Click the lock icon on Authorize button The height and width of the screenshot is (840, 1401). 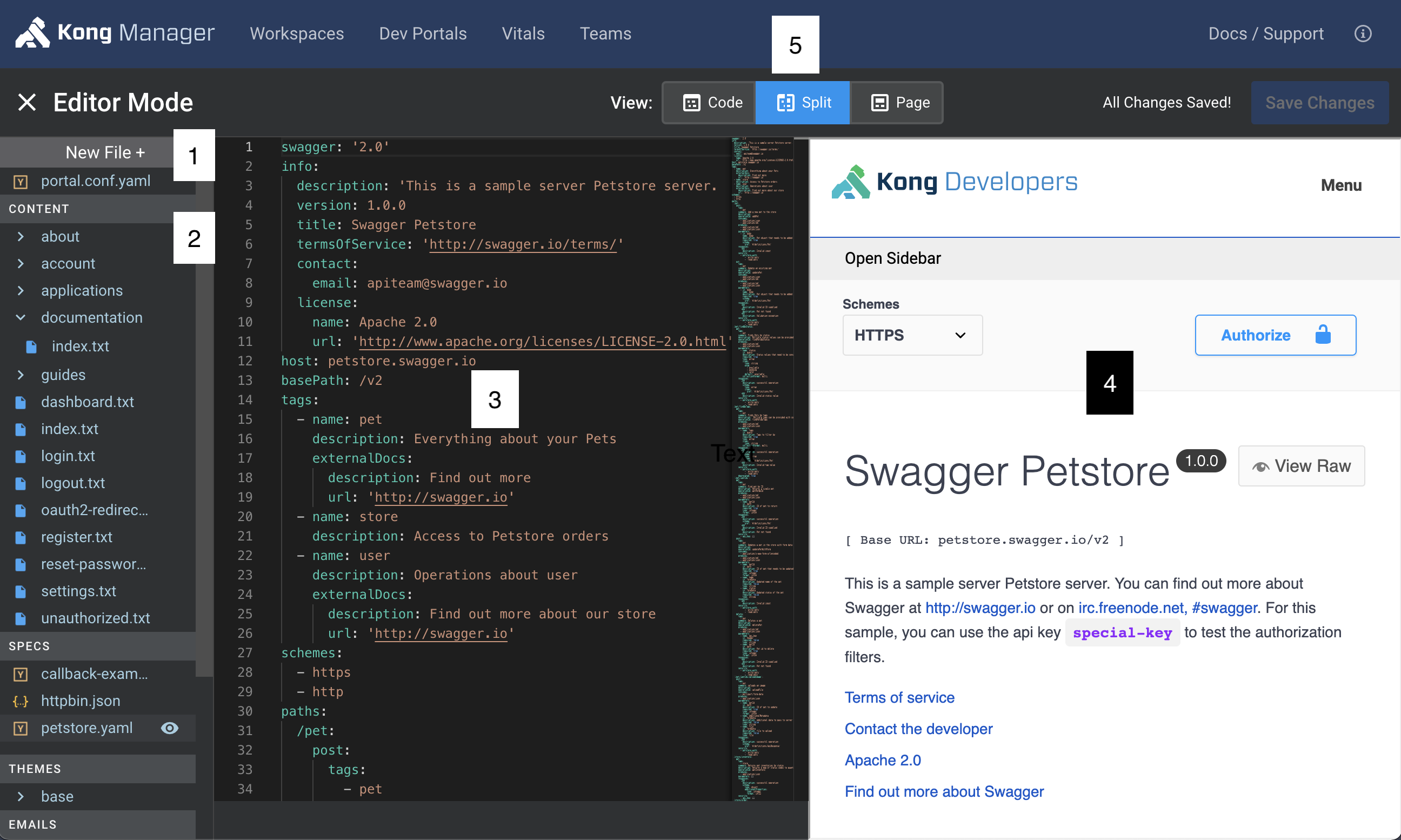coord(1323,335)
